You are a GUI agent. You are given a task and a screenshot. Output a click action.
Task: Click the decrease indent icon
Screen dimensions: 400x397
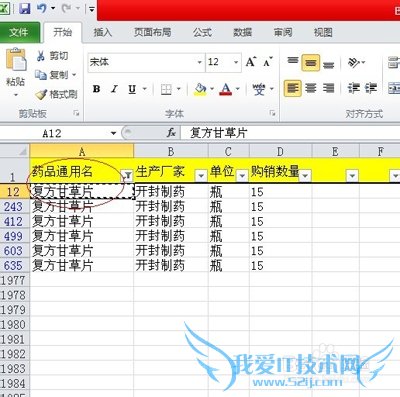point(354,88)
